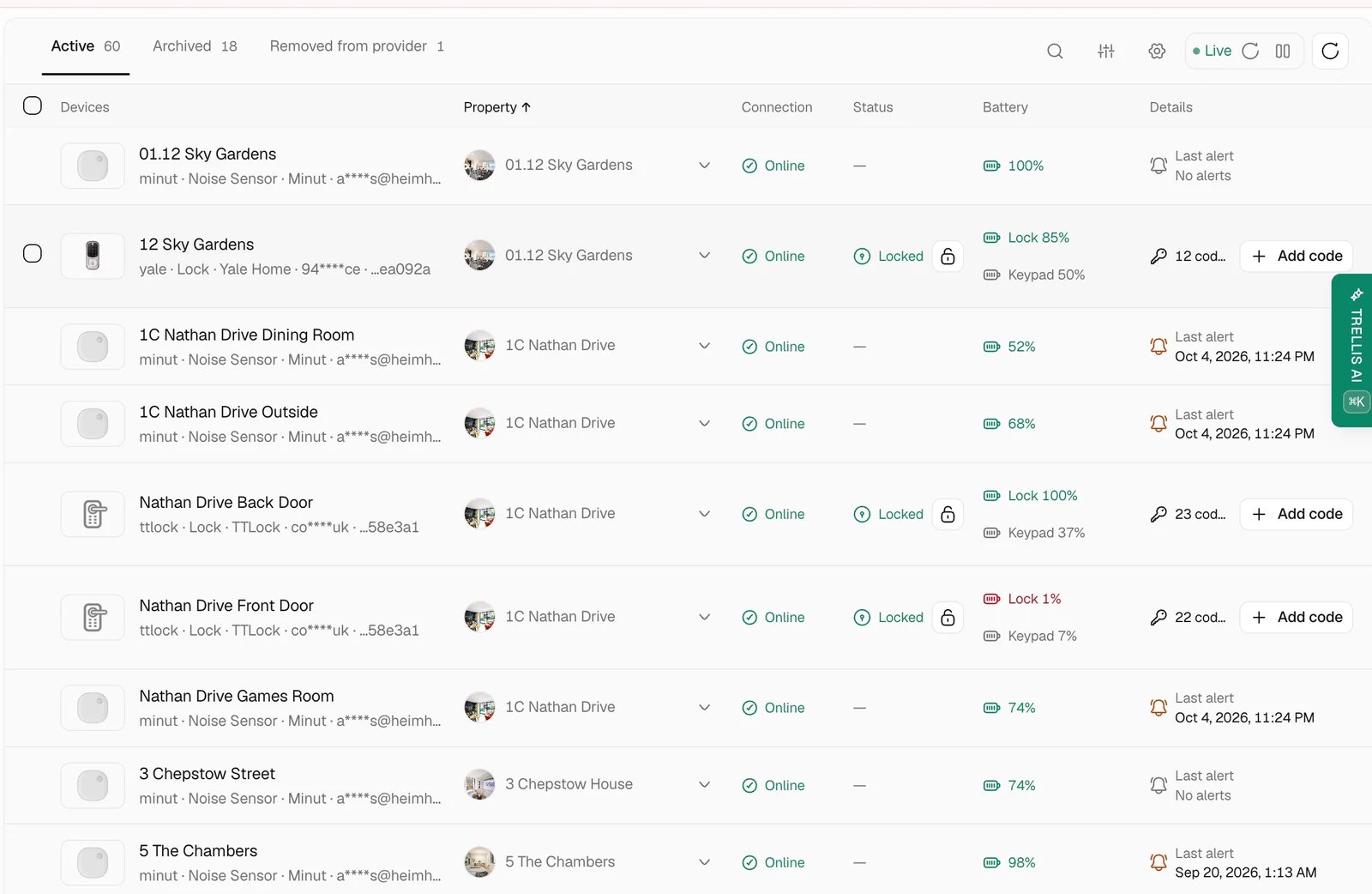Add code for 12 Sky Gardens lock

(1297, 256)
